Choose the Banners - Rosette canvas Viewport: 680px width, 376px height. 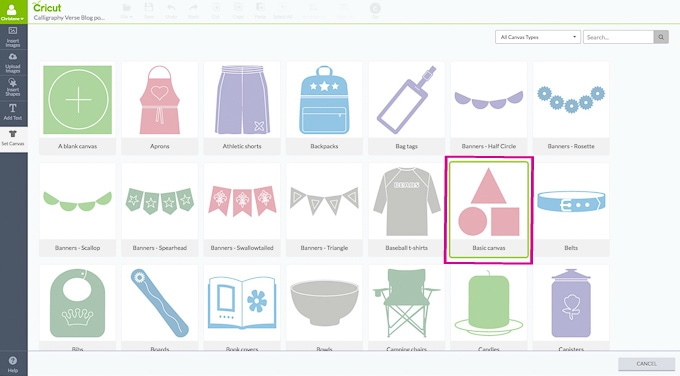[571, 108]
